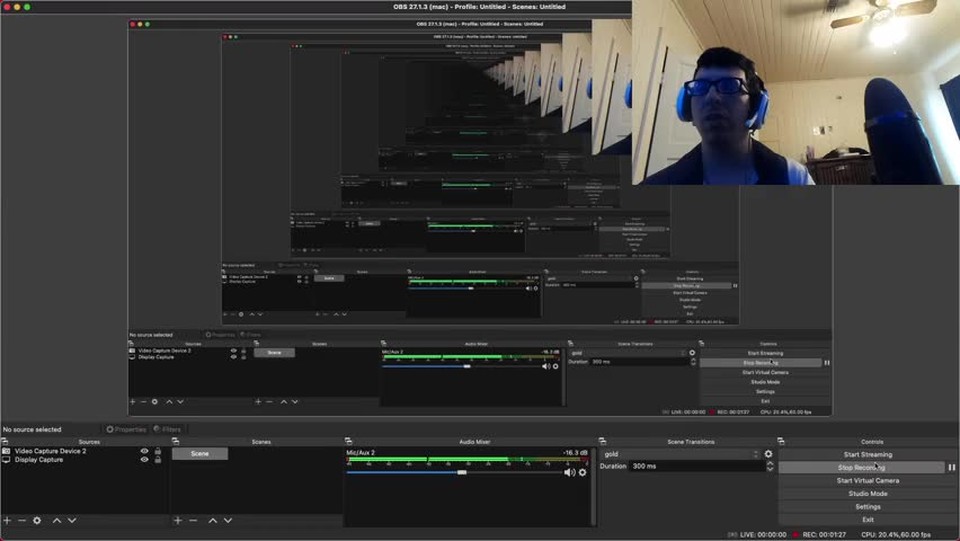
Task: Mute the Mic/Aux 2 speaker icon
Action: click(x=569, y=472)
